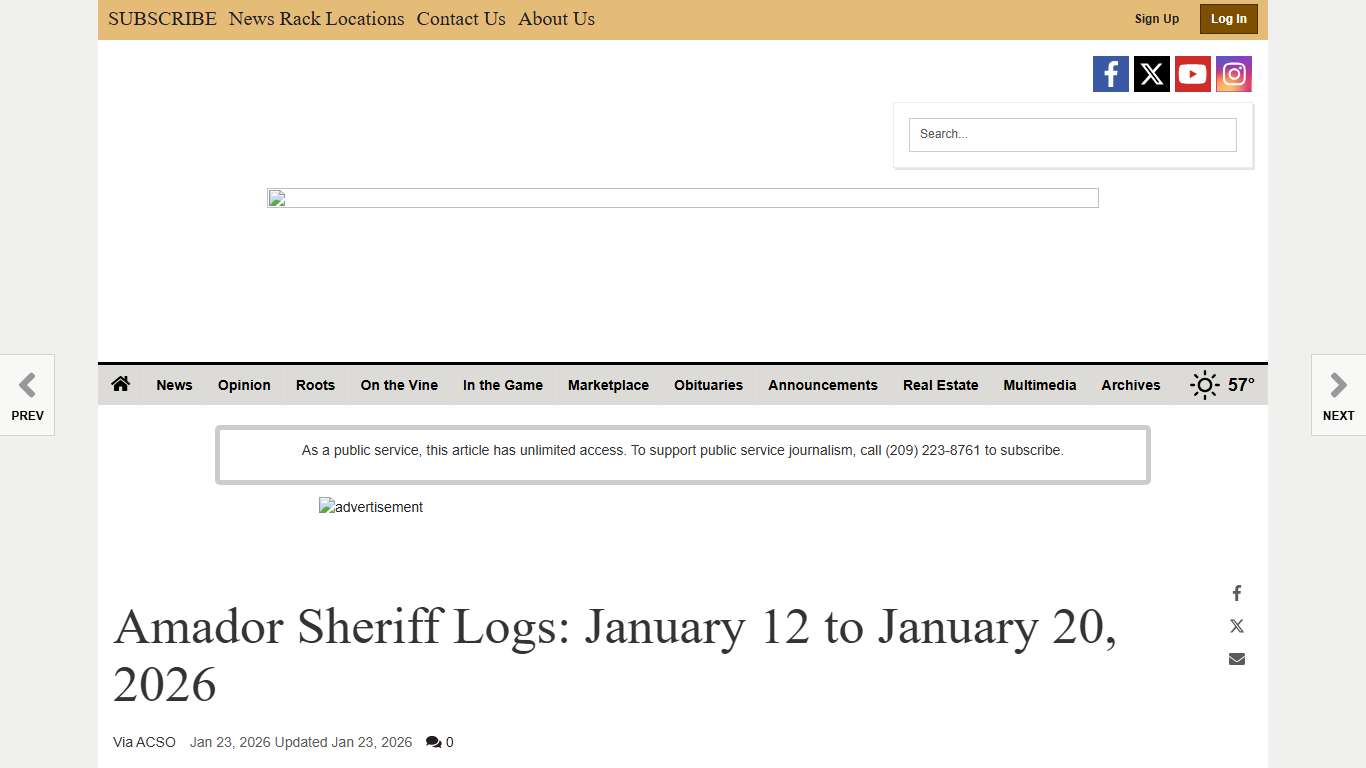Image resolution: width=1366 pixels, height=768 pixels.
Task: Open the newspaper's Facebook page icon
Action: [1110, 73]
